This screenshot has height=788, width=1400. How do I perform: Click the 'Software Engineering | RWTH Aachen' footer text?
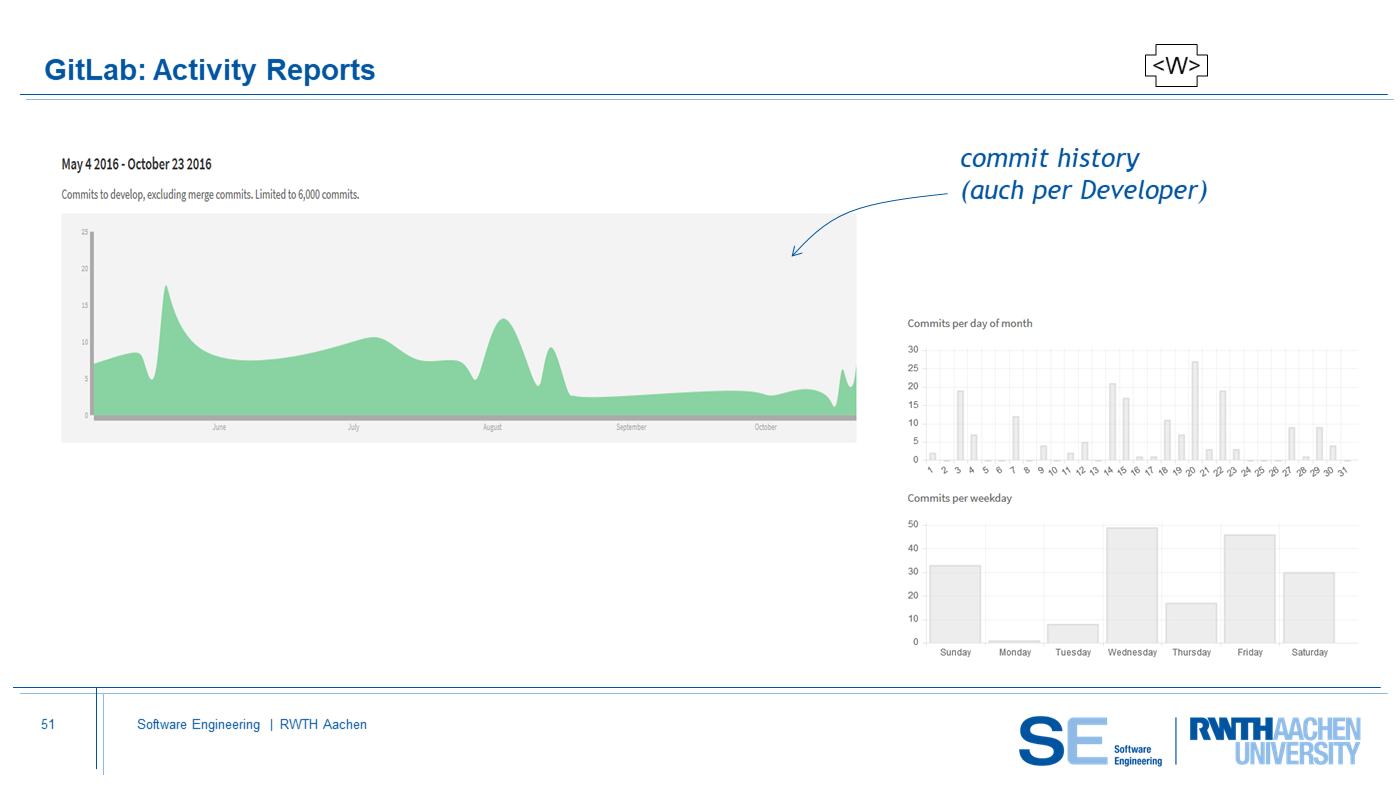tap(252, 725)
